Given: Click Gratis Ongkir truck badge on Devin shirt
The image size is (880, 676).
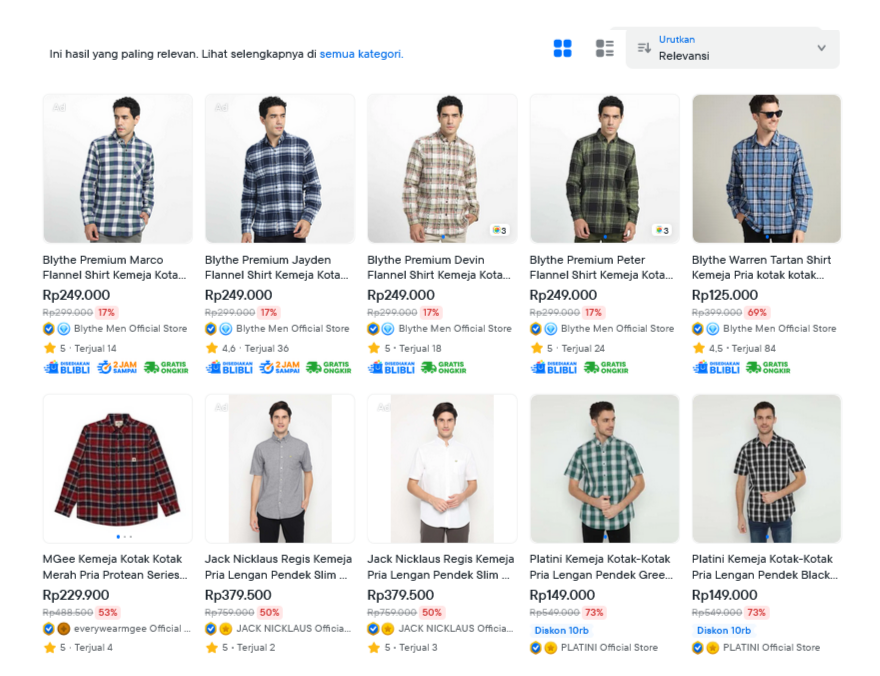Looking at the screenshot, I should pyautogui.click(x=444, y=367).
